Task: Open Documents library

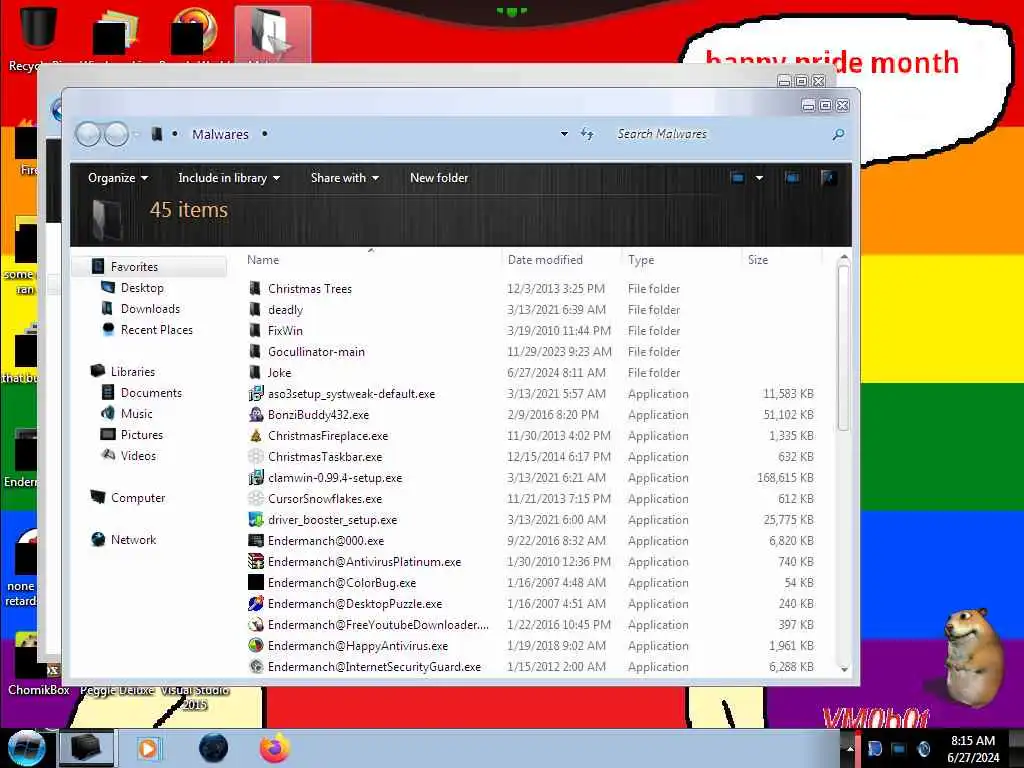Action: pyautogui.click(x=151, y=392)
